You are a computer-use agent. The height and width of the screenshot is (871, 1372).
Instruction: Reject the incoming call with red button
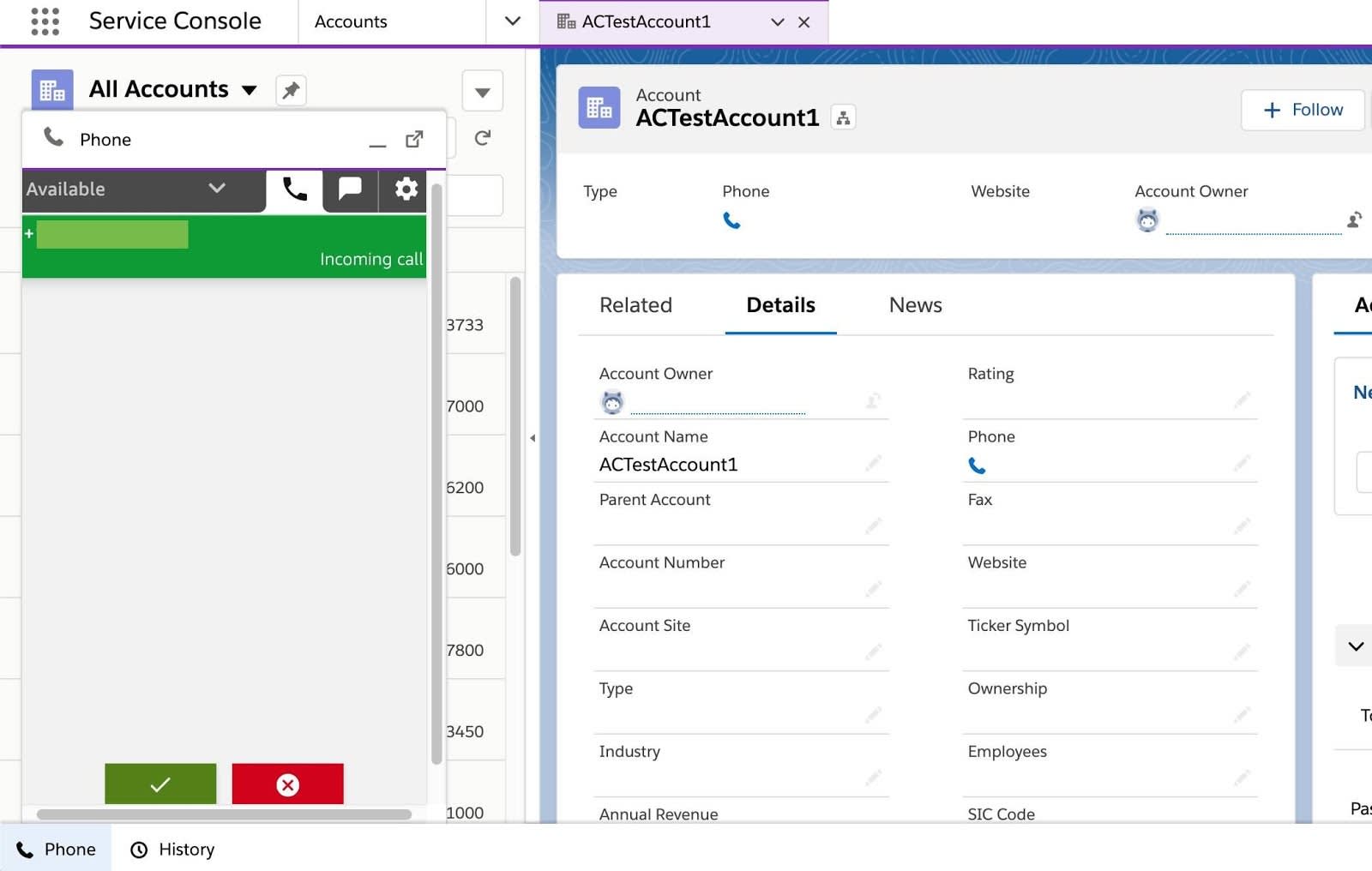287,784
